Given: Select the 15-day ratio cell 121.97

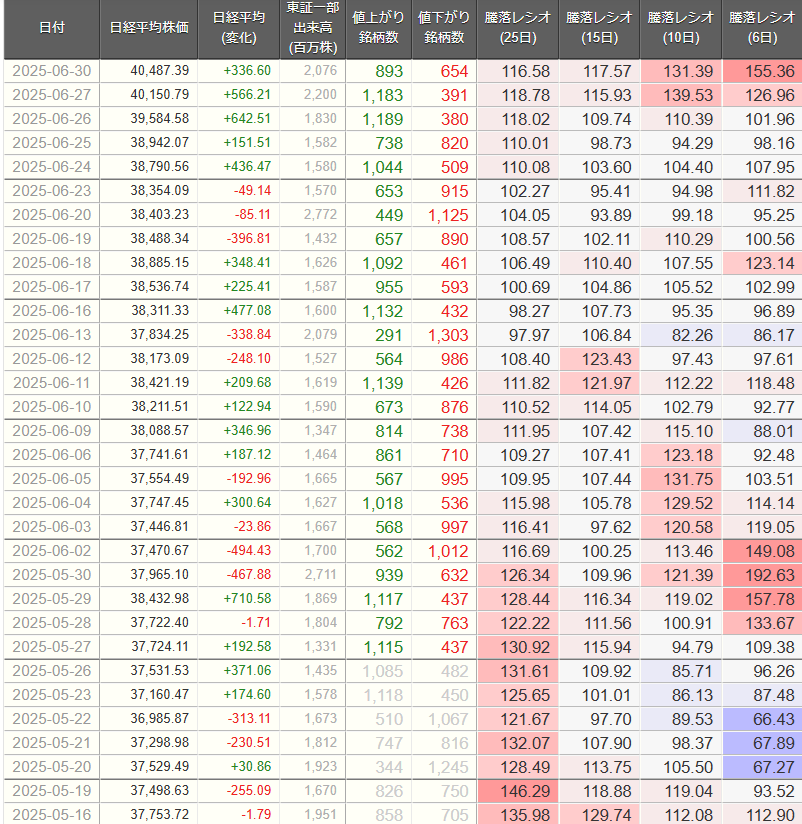Looking at the screenshot, I should [x=599, y=383].
